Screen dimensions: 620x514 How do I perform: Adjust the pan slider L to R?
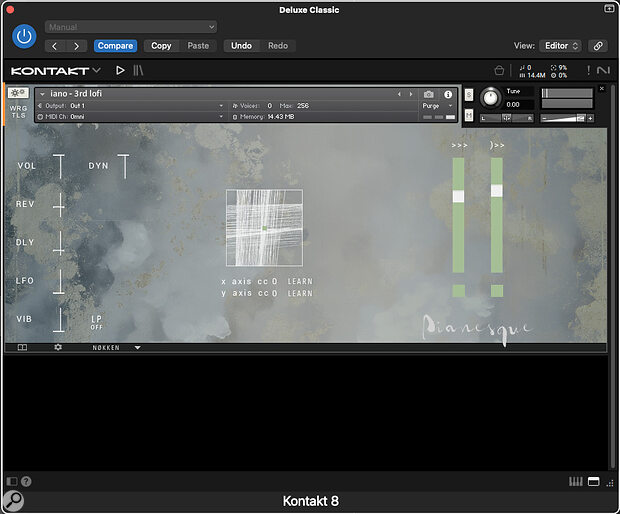point(507,118)
